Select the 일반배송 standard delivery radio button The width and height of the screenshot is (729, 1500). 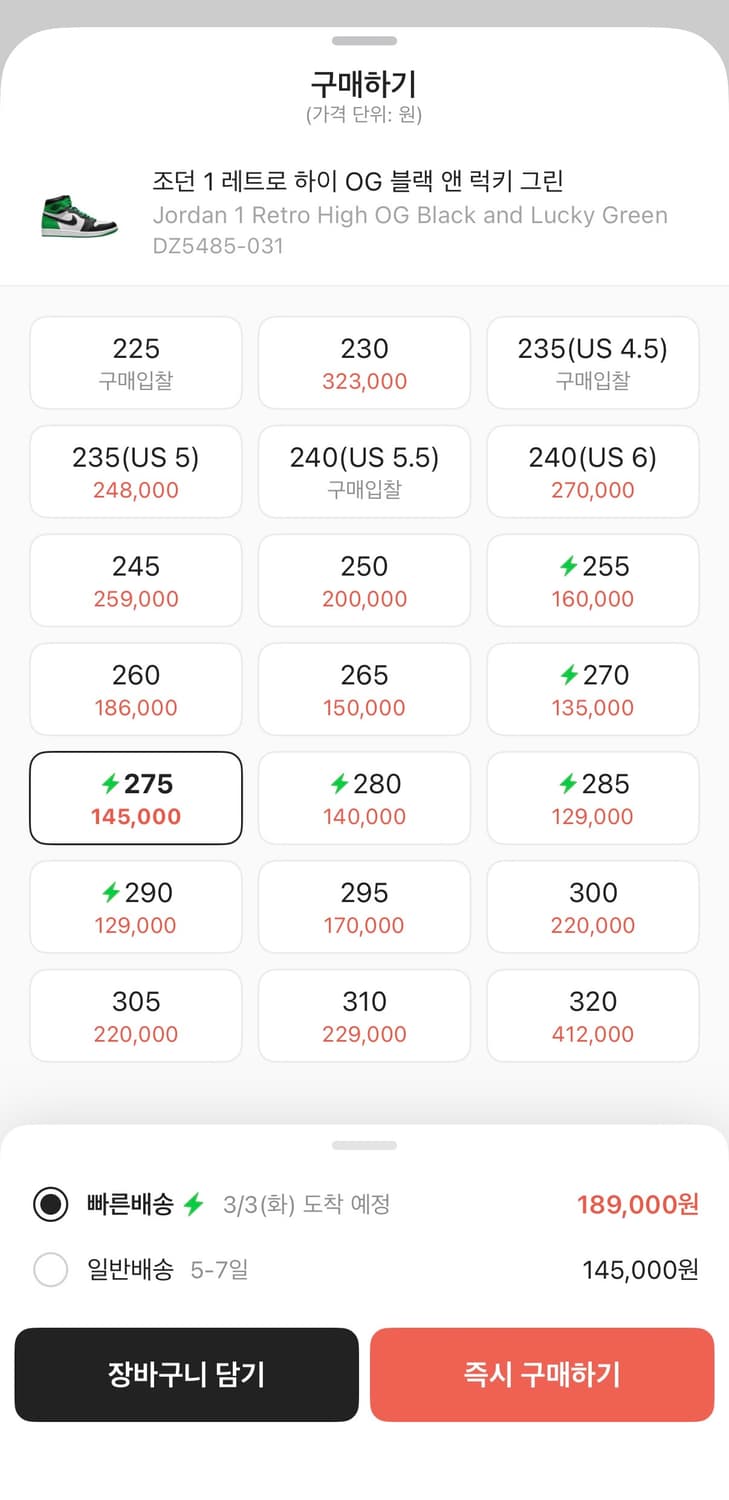click(51, 1270)
